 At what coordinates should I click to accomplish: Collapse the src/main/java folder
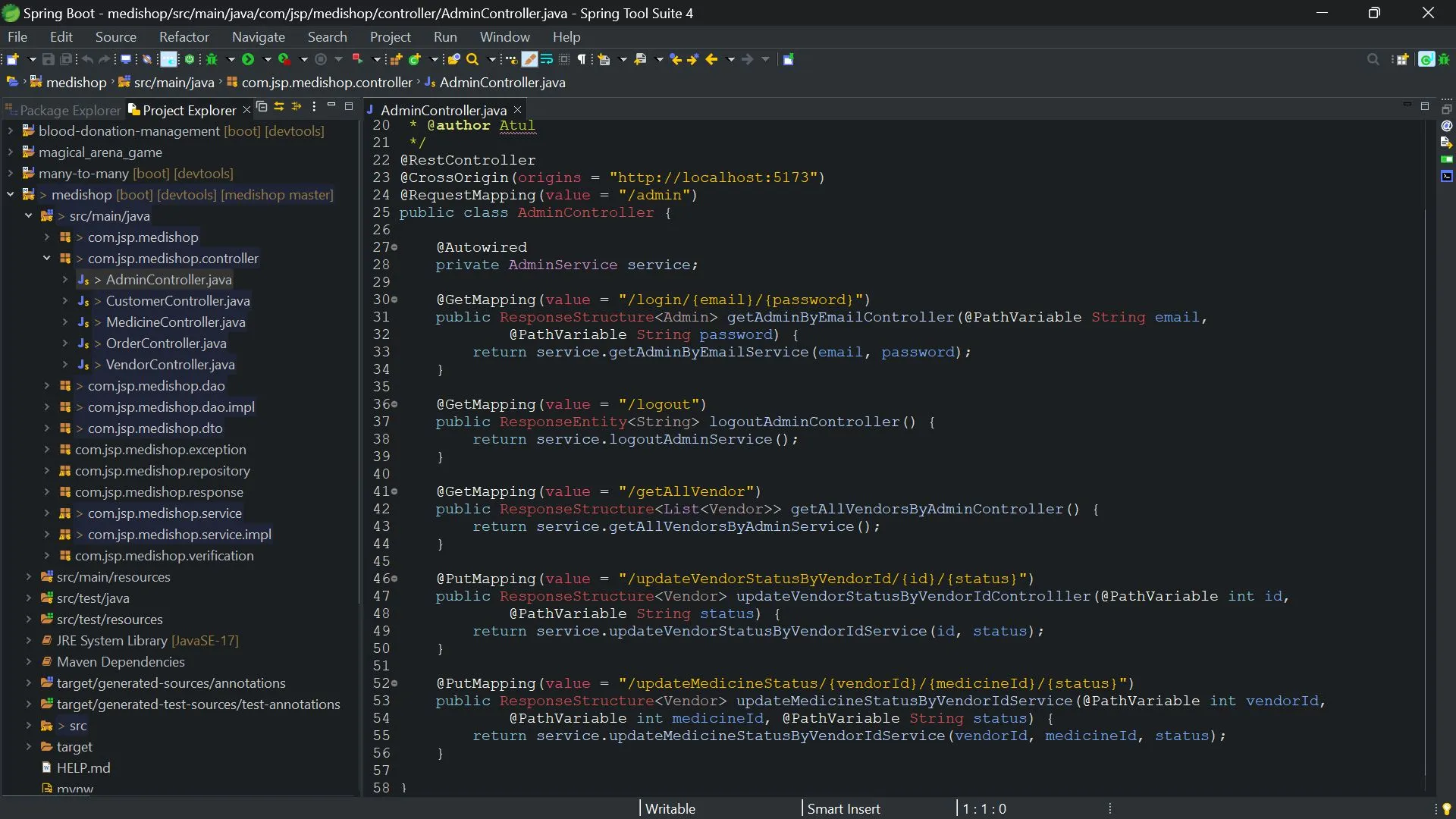[29, 216]
